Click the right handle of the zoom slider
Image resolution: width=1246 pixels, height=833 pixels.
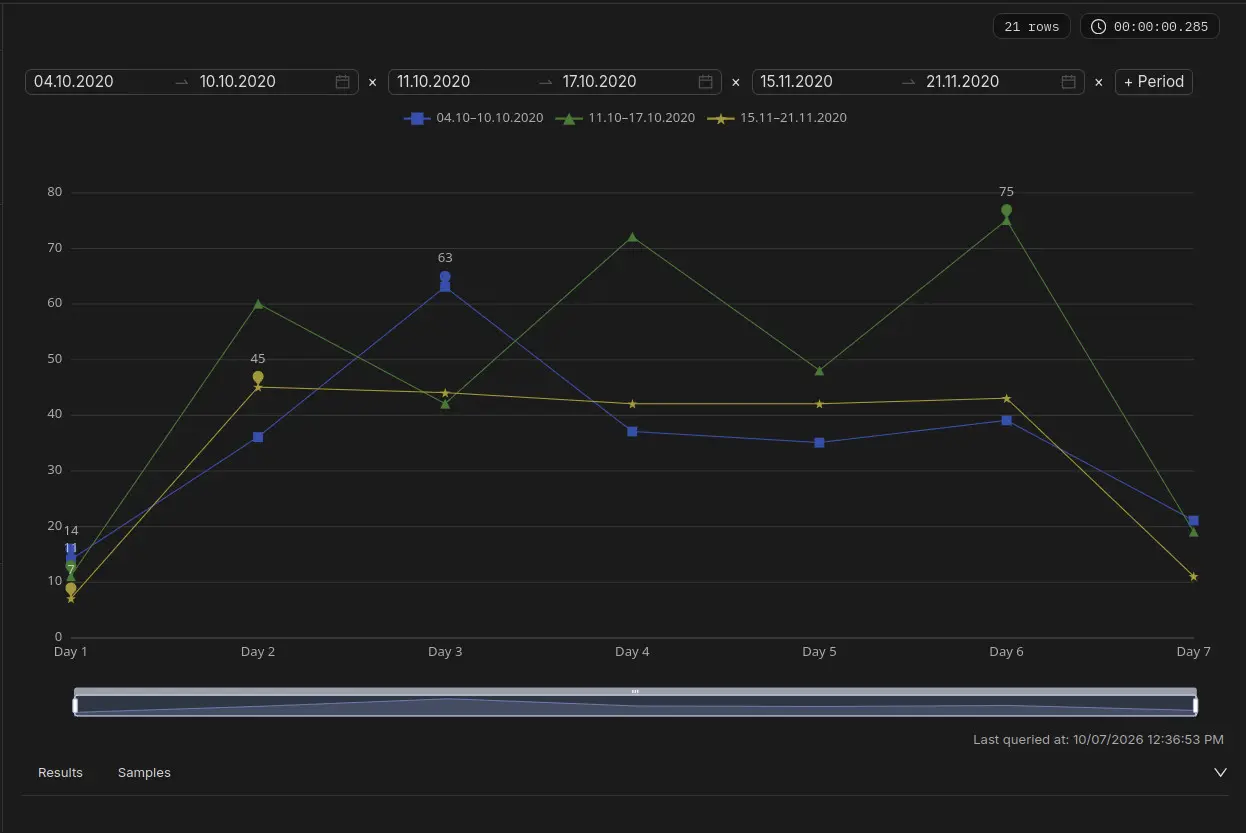(x=1195, y=705)
